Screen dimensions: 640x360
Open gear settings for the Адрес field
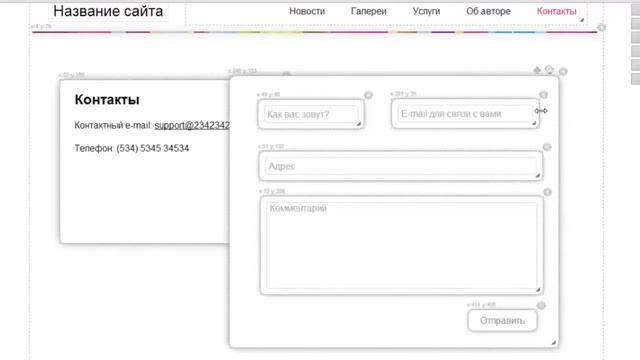pyautogui.click(x=547, y=147)
